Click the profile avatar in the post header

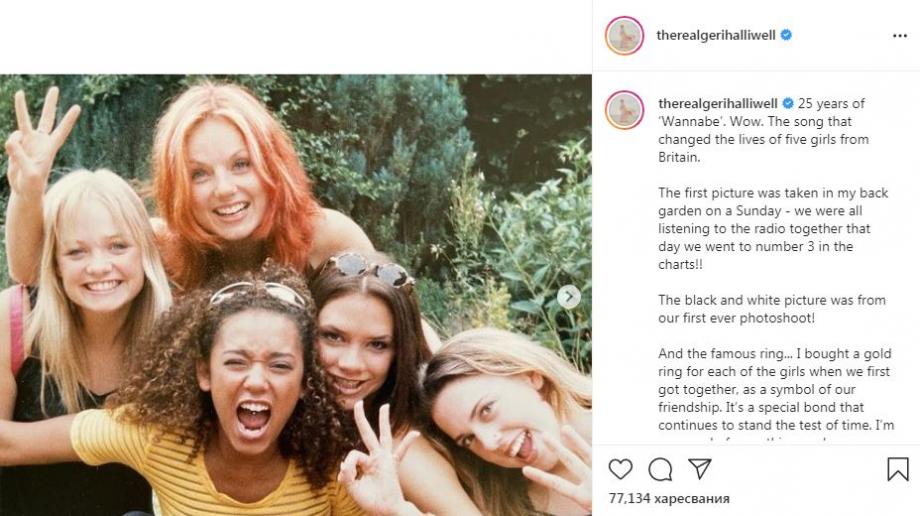click(624, 35)
